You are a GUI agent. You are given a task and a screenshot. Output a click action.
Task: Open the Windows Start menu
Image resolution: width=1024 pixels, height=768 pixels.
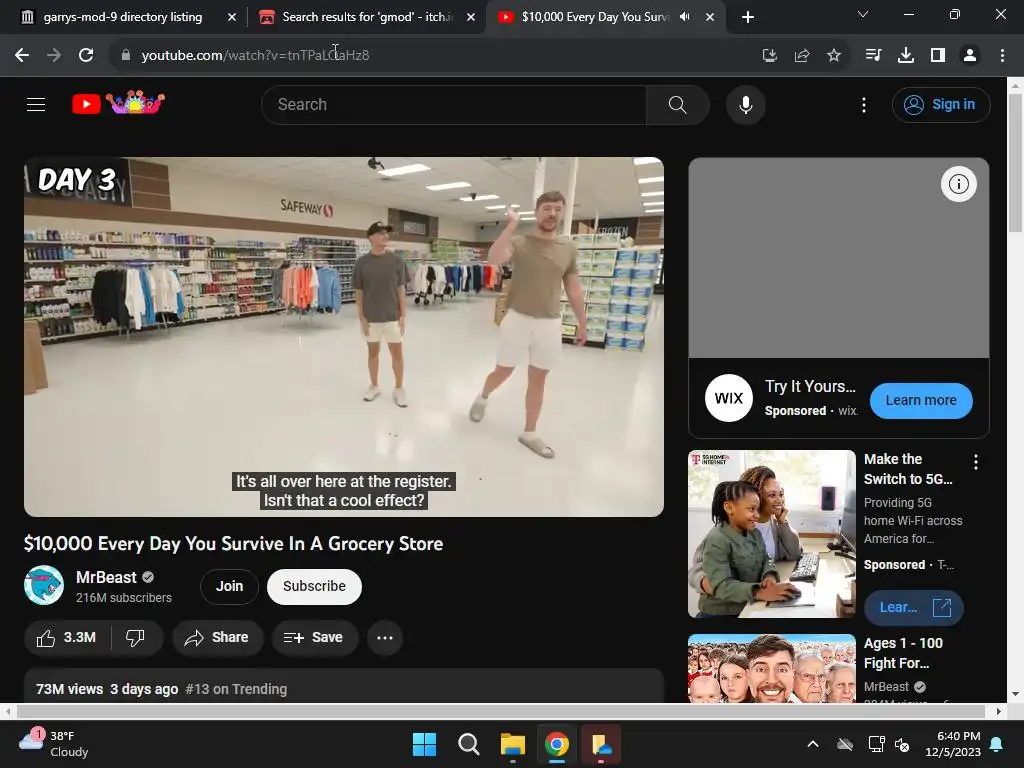(424, 744)
